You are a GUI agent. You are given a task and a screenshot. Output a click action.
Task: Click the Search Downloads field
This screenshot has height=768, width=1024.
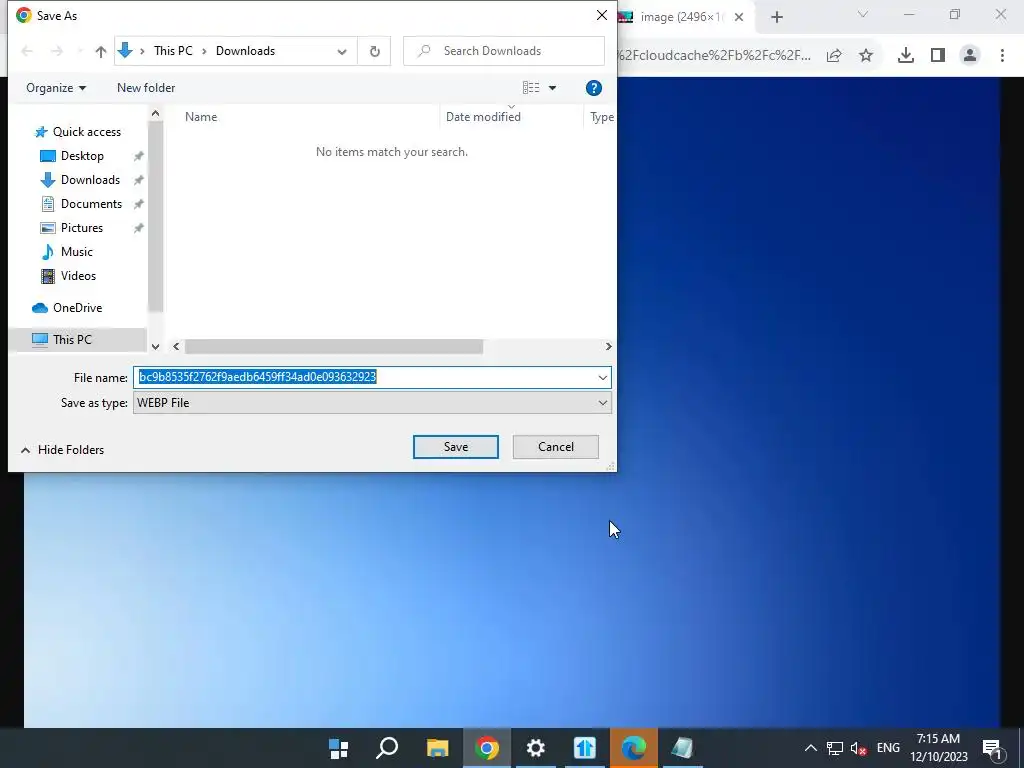click(x=504, y=51)
